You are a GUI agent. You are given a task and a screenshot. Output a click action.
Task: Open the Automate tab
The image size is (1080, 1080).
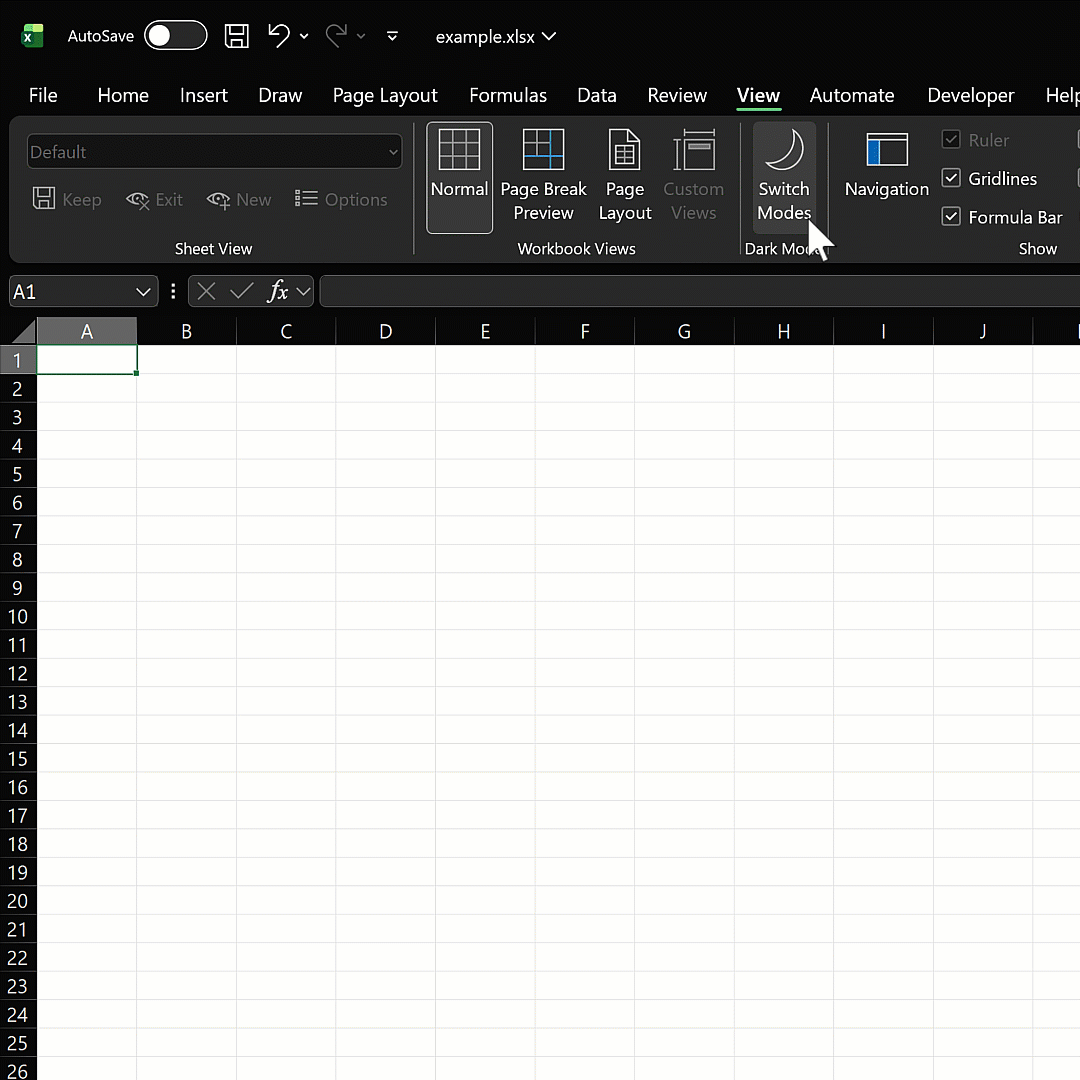[x=852, y=95]
